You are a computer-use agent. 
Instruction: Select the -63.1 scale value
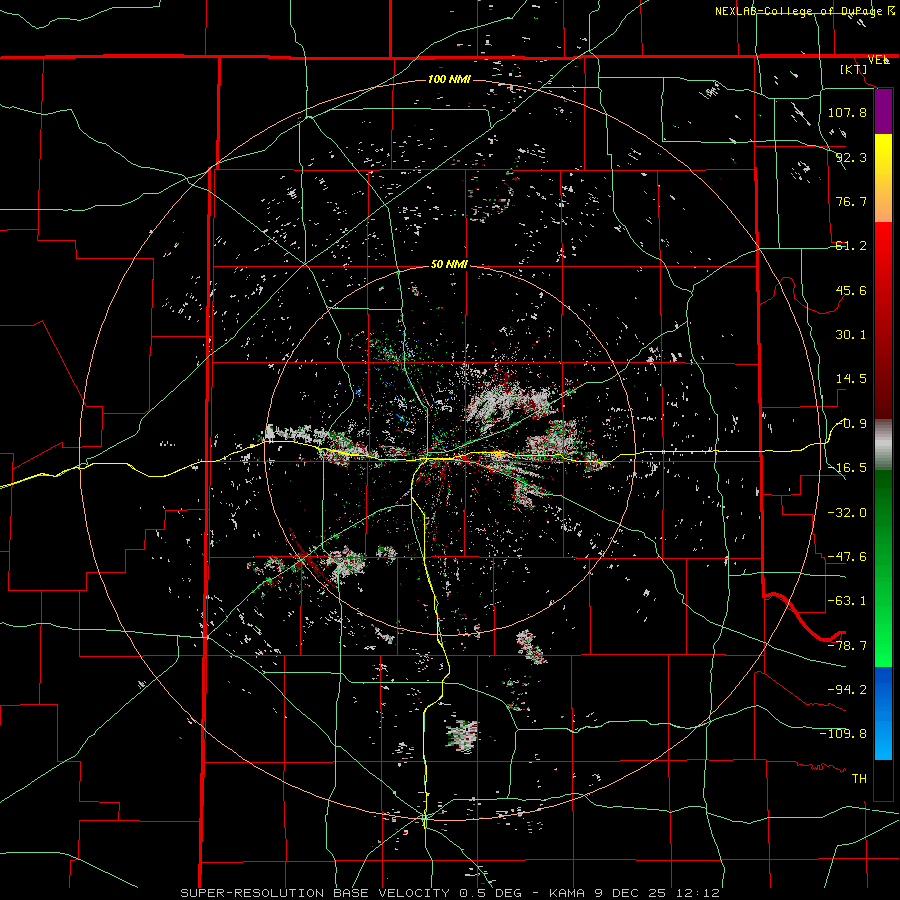pos(847,601)
